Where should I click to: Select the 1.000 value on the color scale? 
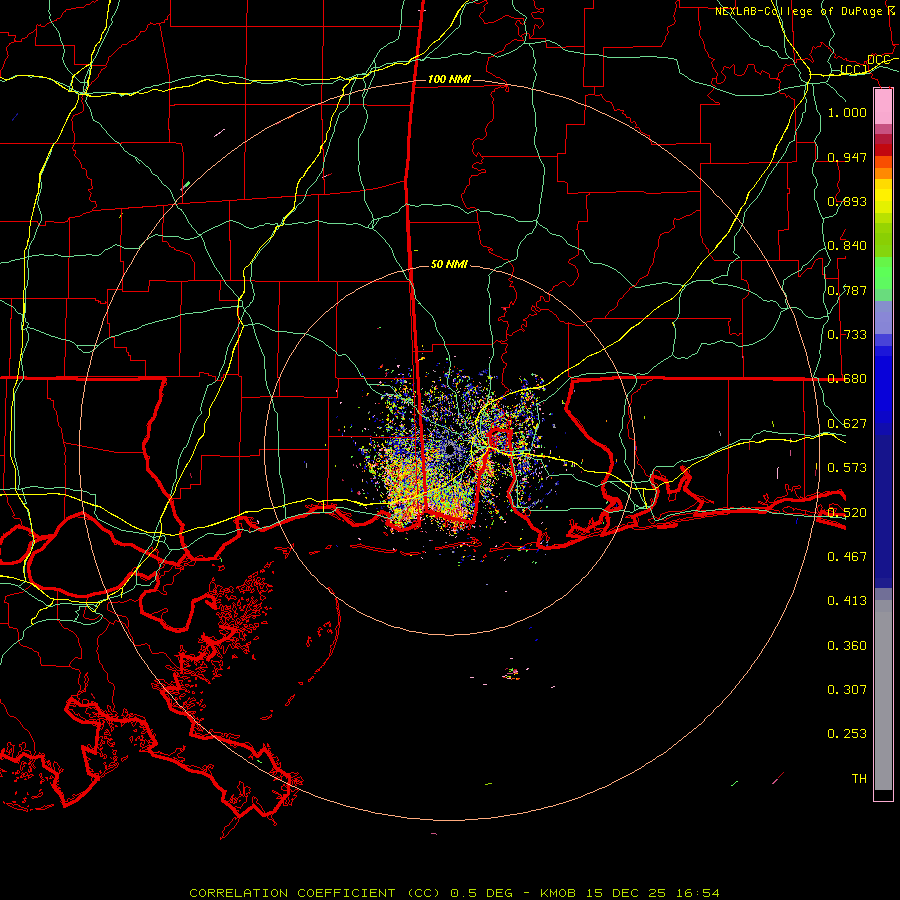(847, 112)
